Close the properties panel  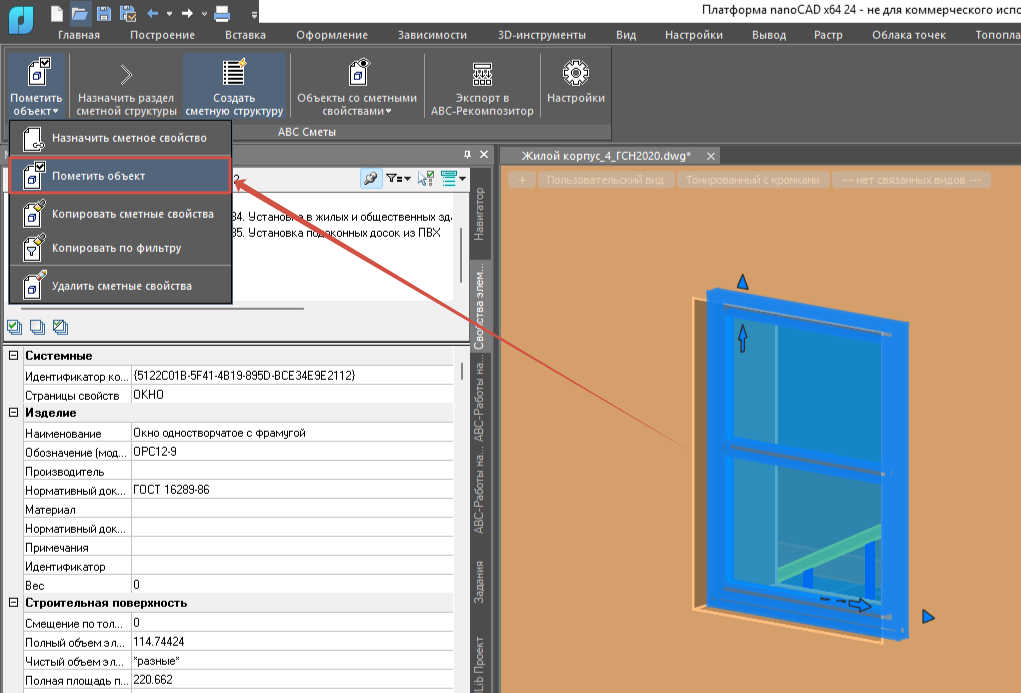484,154
